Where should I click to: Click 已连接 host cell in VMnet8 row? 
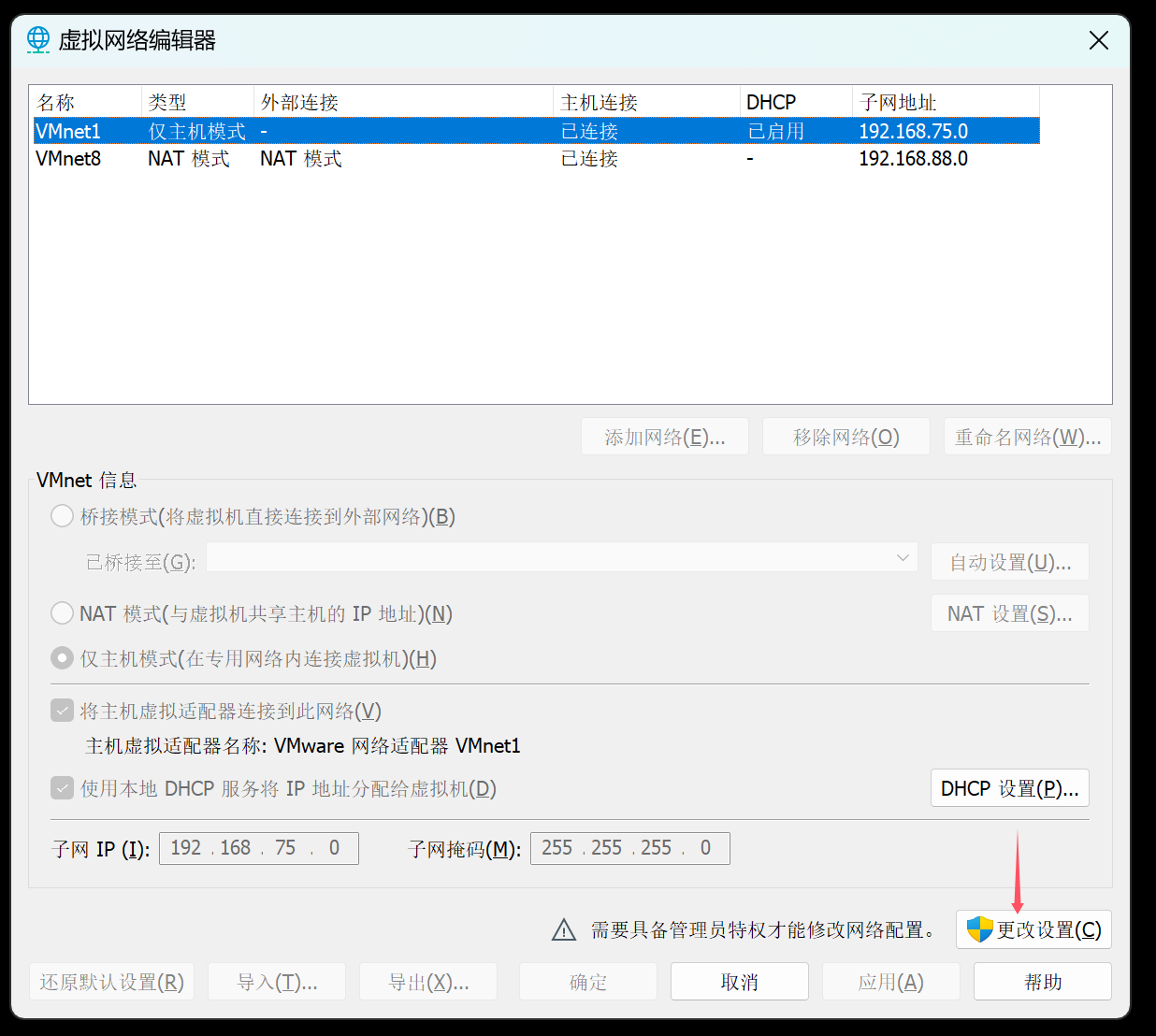pyautogui.click(x=589, y=158)
